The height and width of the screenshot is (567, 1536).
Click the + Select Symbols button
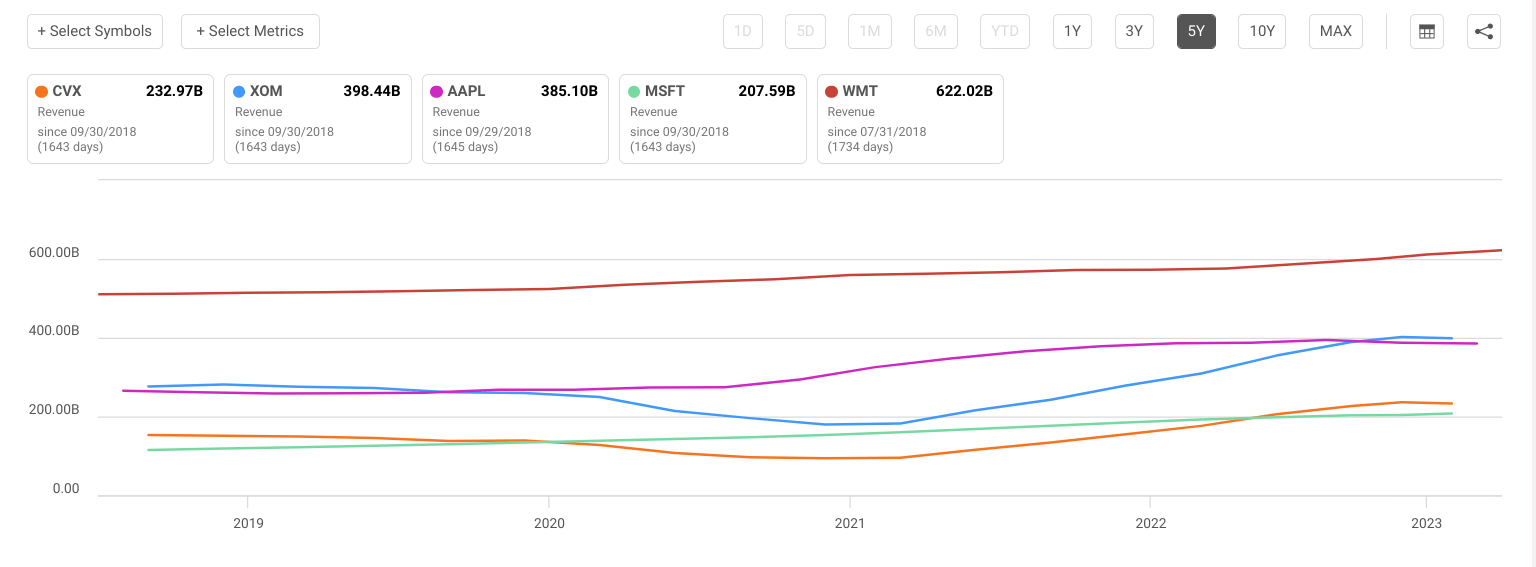click(95, 31)
